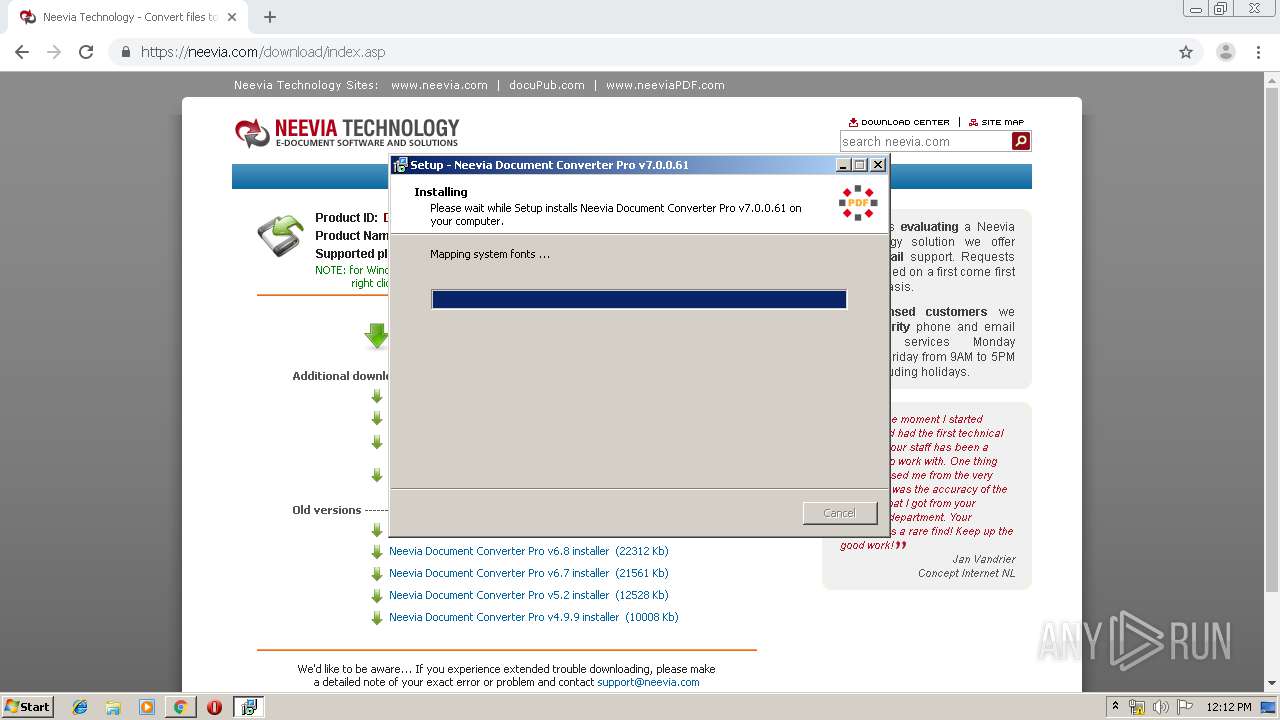Click the red search magnifier button

click(x=1021, y=141)
